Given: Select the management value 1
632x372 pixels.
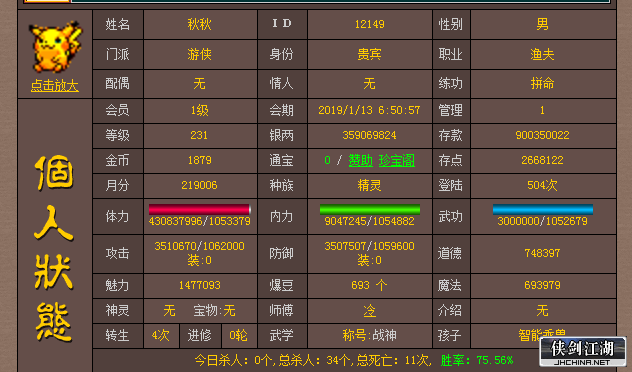Looking at the screenshot, I should [x=543, y=110].
